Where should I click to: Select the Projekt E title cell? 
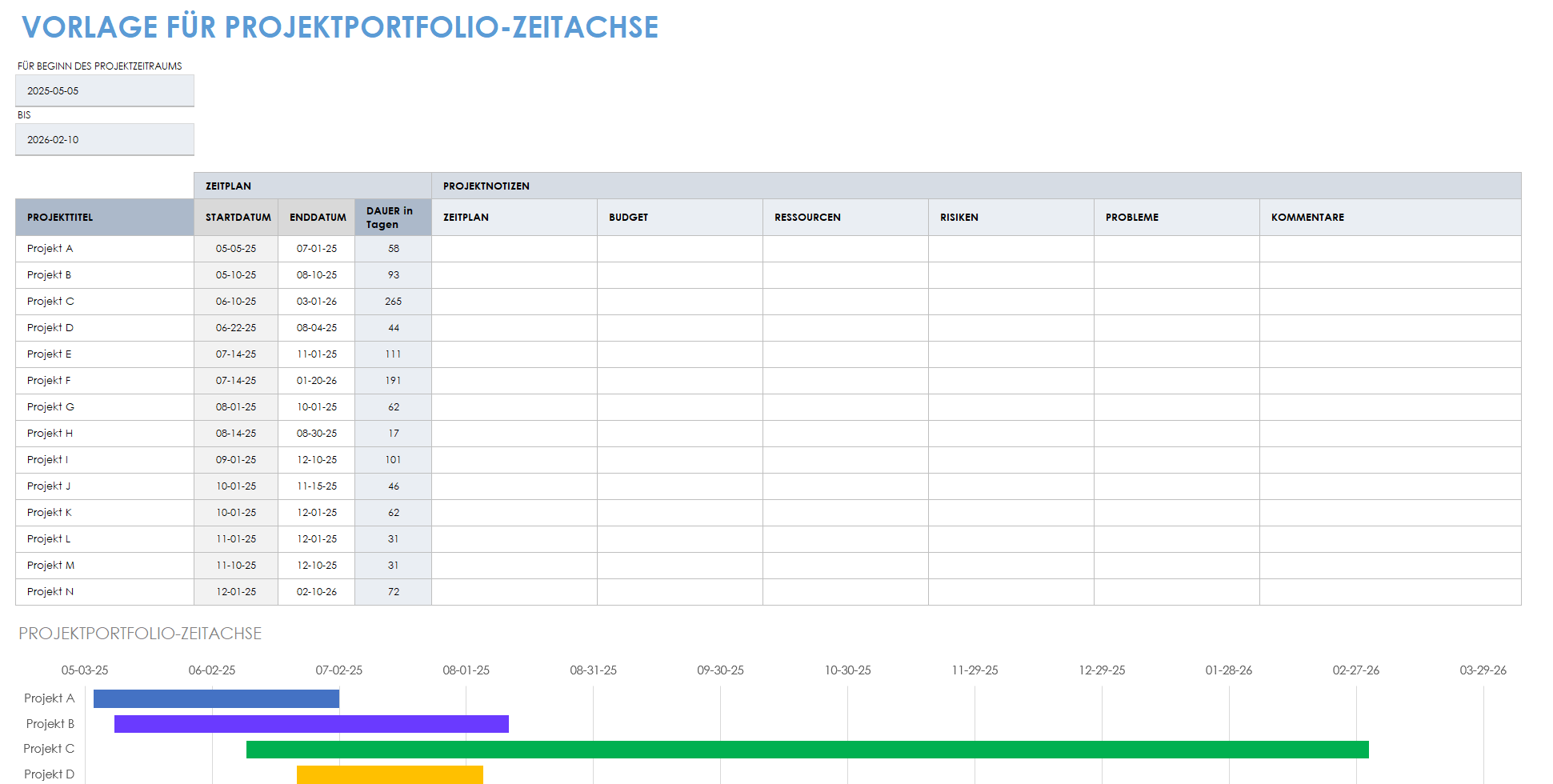tap(105, 354)
